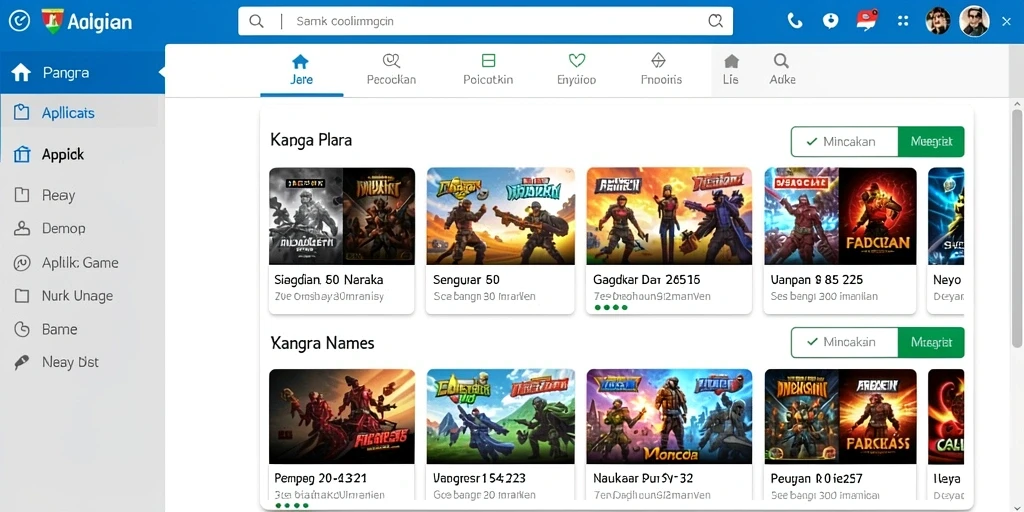Open the Enydiop heart tab
The image size is (1024, 512).
pos(576,70)
